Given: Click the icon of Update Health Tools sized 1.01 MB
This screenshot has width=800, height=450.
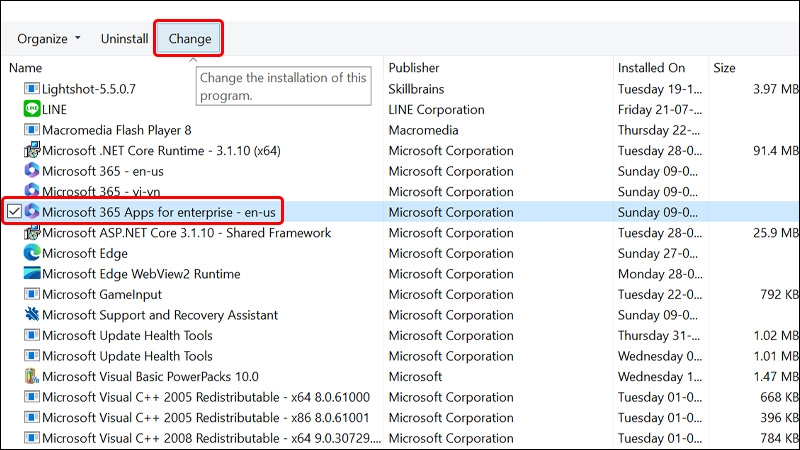Looking at the screenshot, I should pyautogui.click(x=32, y=356).
